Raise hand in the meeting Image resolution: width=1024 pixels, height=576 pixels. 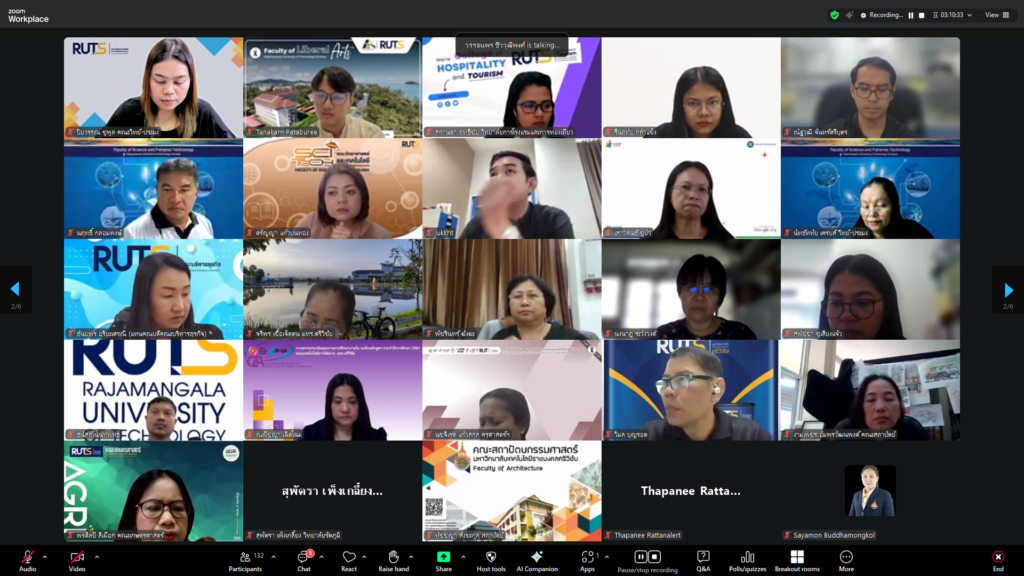tap(393, 557)
